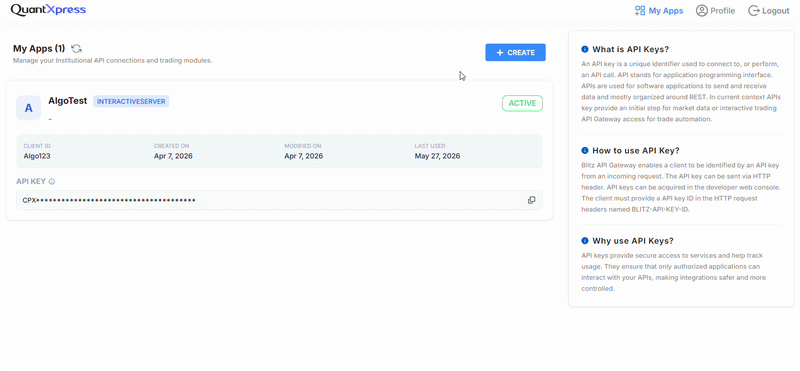The height and width of the screenshot is (371, 800).
Task: Click the API KEY label
Action: (x=31, y=181)
